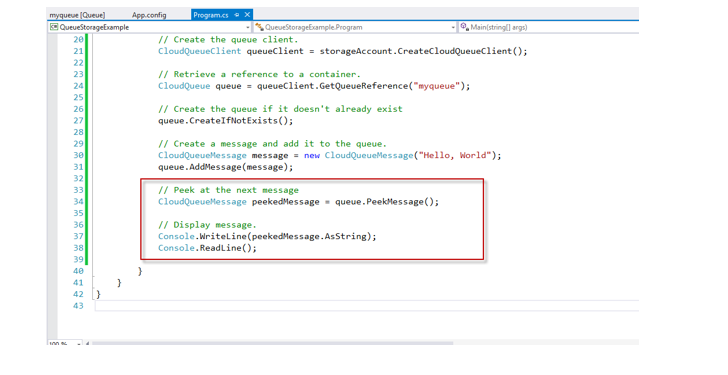Open the QueueStorageExample project dropdown
Screen dimensions: 728x375
pyautogui.click(x=247, y=27)
